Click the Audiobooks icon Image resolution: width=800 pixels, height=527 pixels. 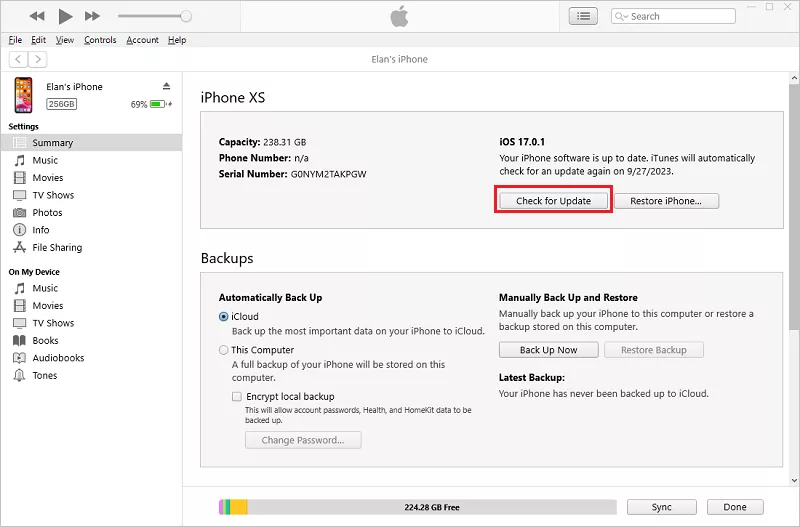coord(19,358)
